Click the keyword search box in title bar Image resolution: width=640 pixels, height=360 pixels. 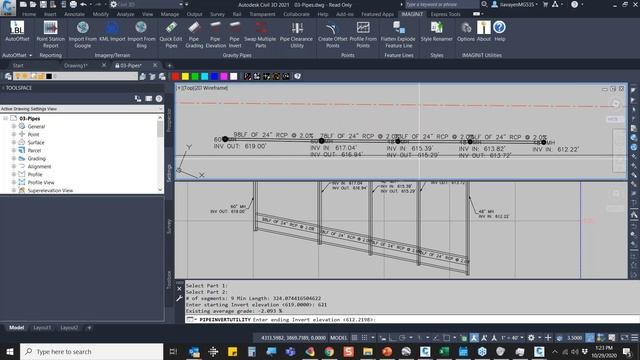point(442,4)
